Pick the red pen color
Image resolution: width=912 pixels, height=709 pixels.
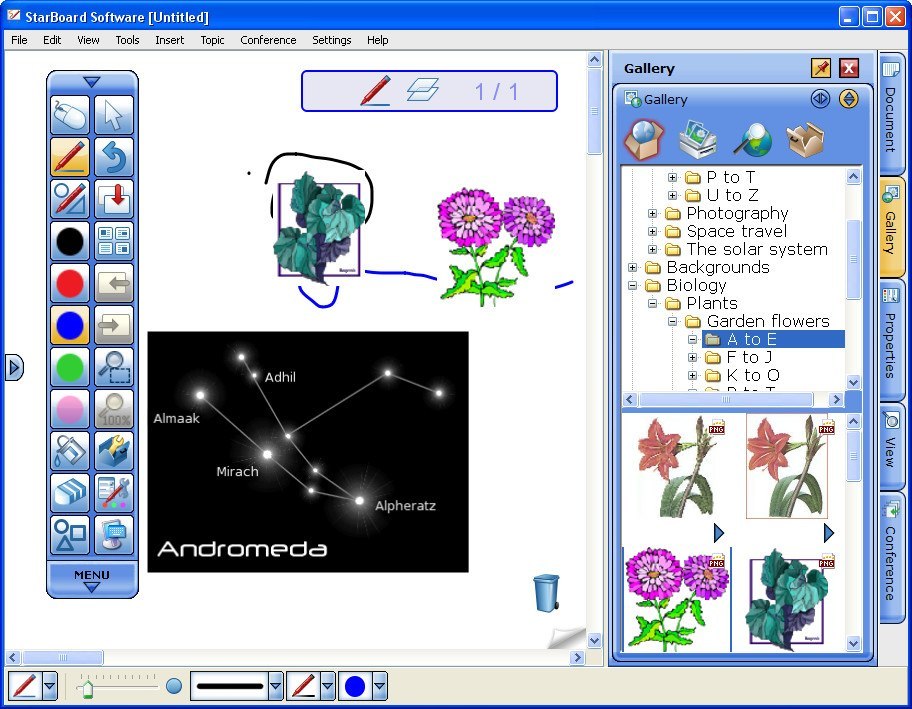click(70, 284)
